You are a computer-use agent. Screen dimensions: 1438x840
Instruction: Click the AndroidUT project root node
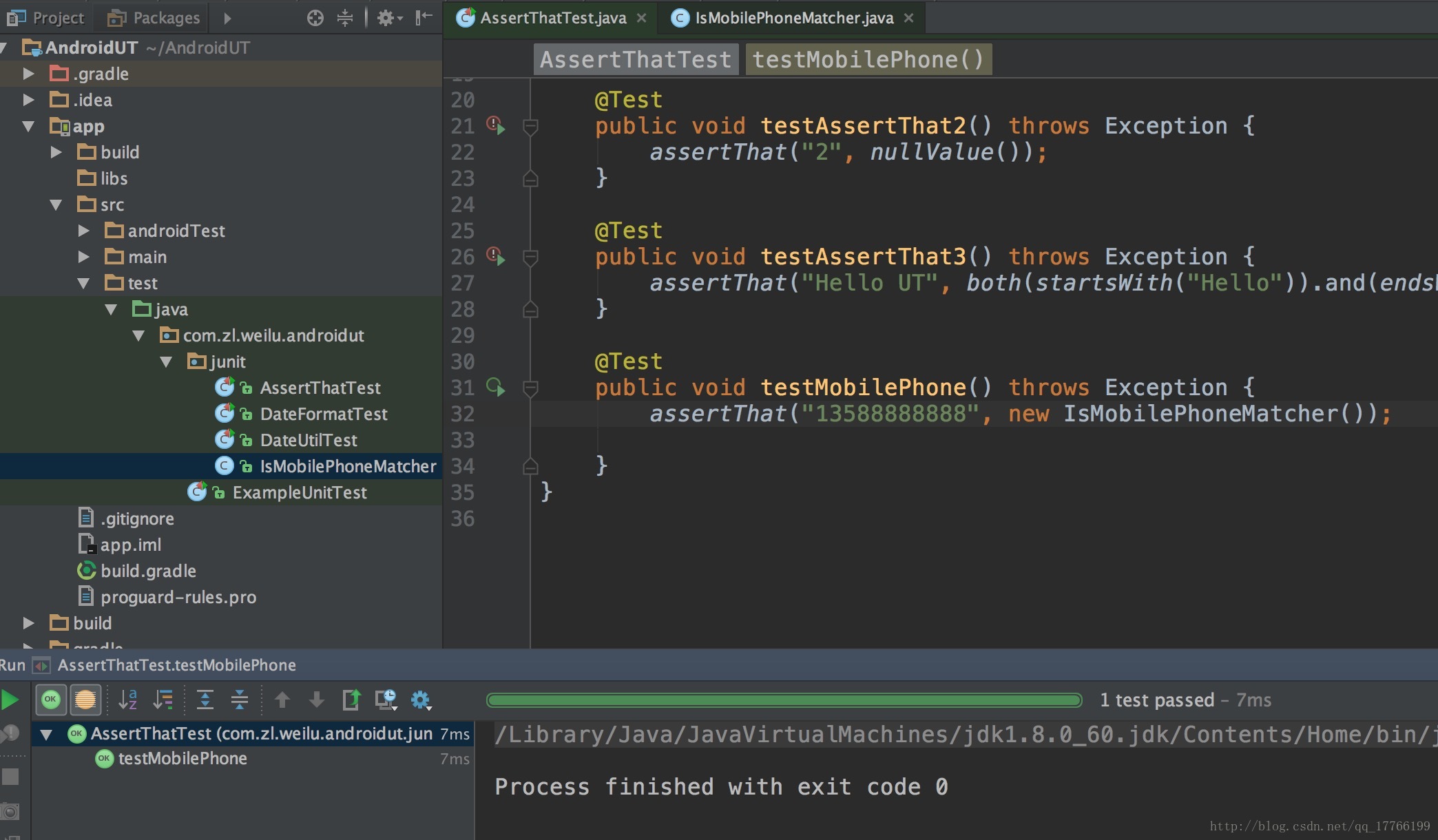pos(91,48)
